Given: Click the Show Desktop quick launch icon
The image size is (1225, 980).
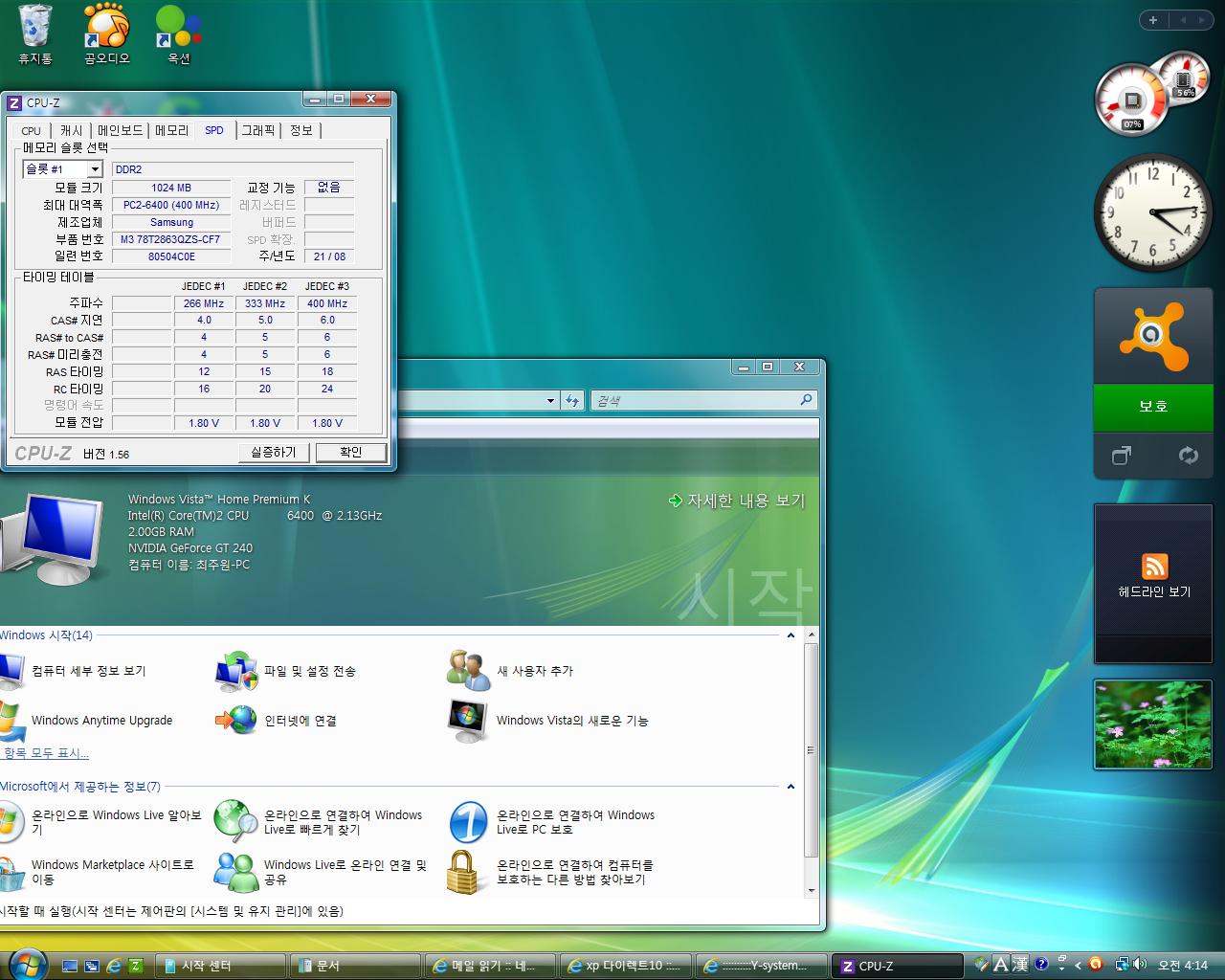Looking at the screenshot, I should pyautogui.click(x=70, y=966).
